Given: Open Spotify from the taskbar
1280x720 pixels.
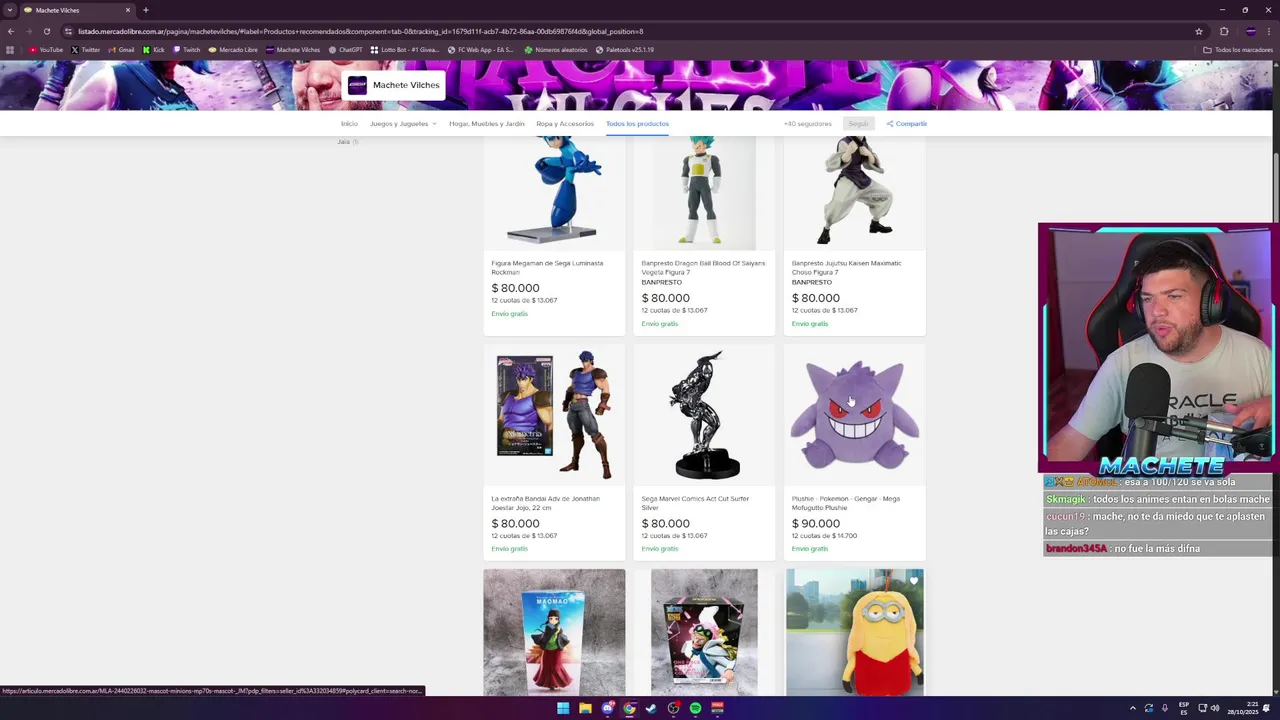Looking at the screenshot, I should [x=695, y=708].
